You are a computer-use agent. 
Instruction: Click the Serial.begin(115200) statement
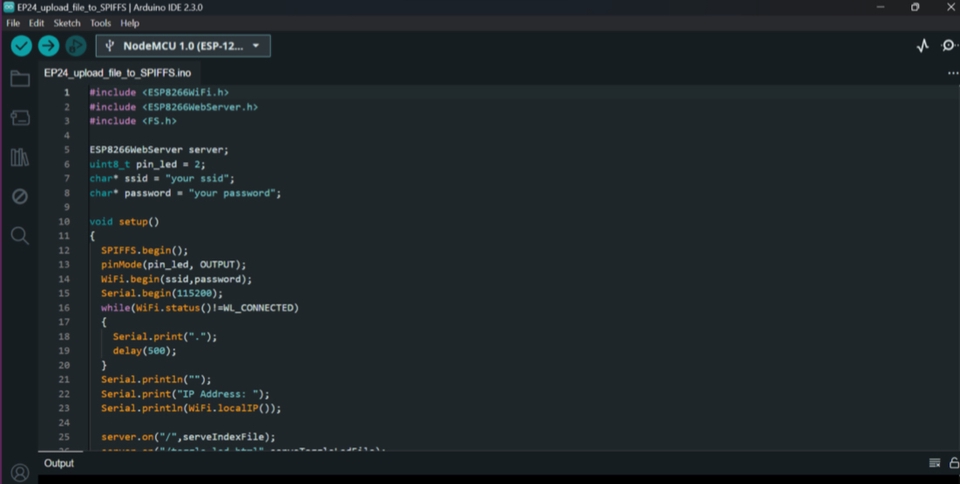tap(162, 294)
